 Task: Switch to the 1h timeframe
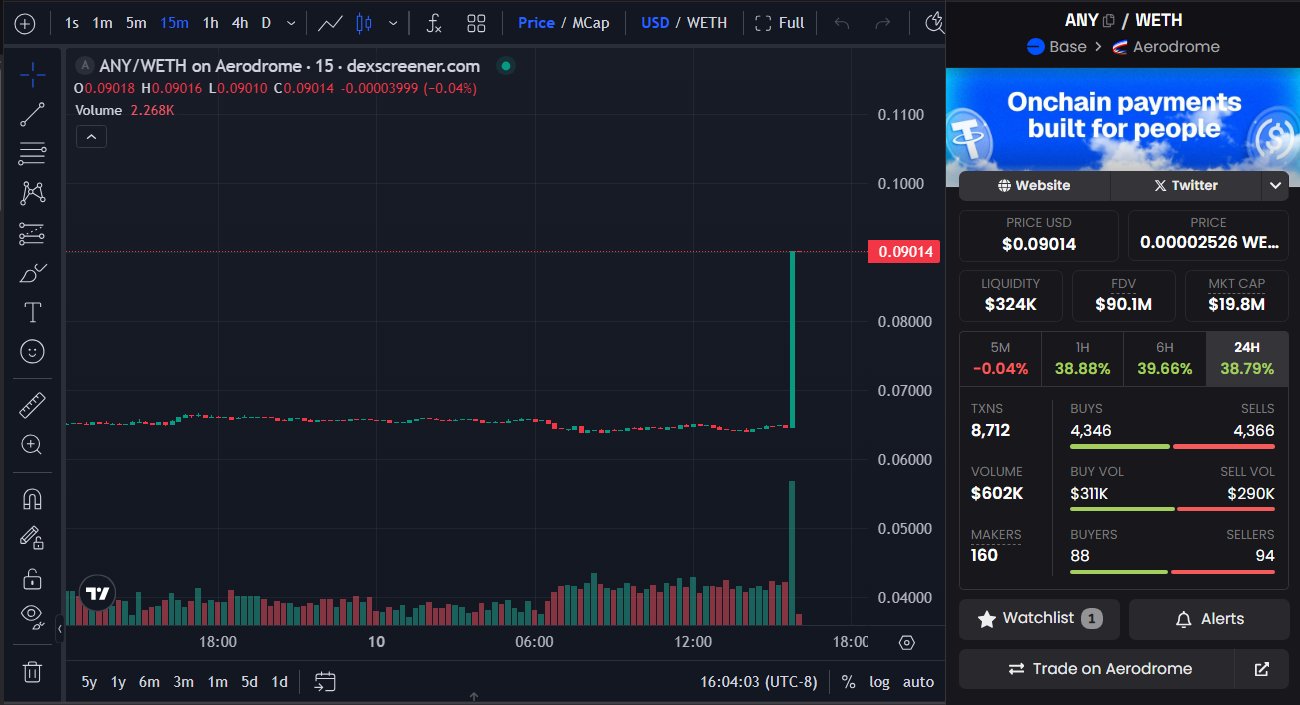[x=210, y=23]
